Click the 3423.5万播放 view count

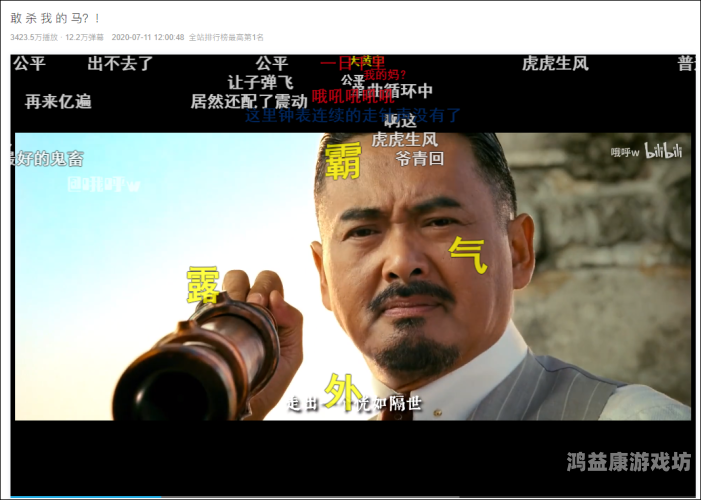(x=34, y=38)
